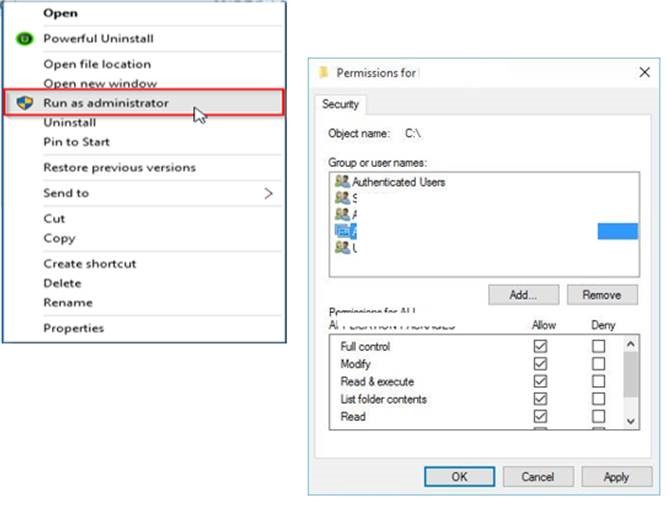Open Properties from the context menu
This screenshot has width=670, height=505.
73,328
